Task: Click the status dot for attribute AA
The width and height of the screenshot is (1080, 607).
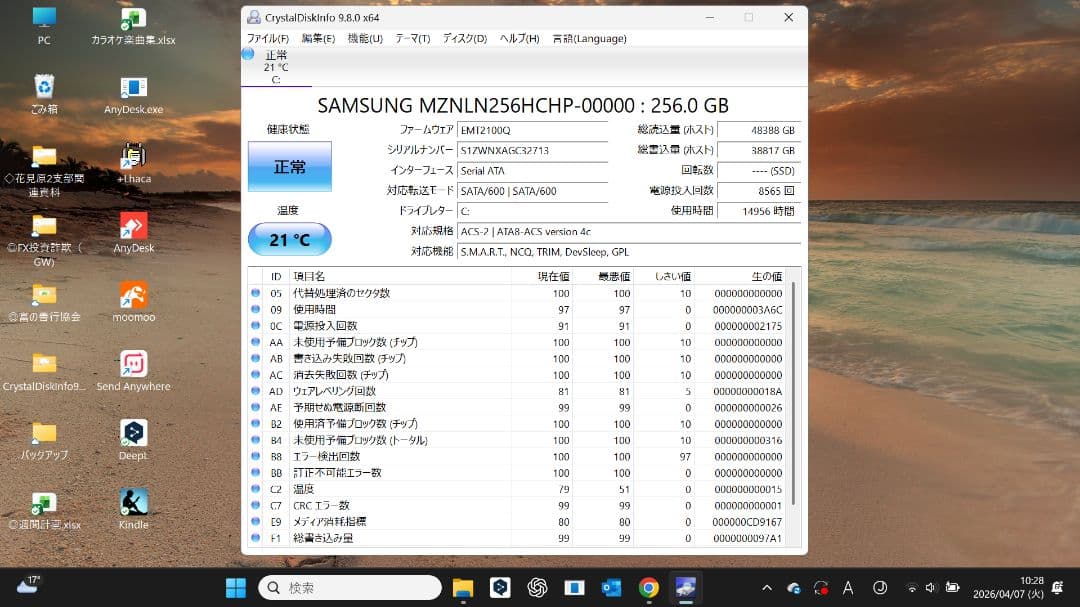Action: [256, 342]
